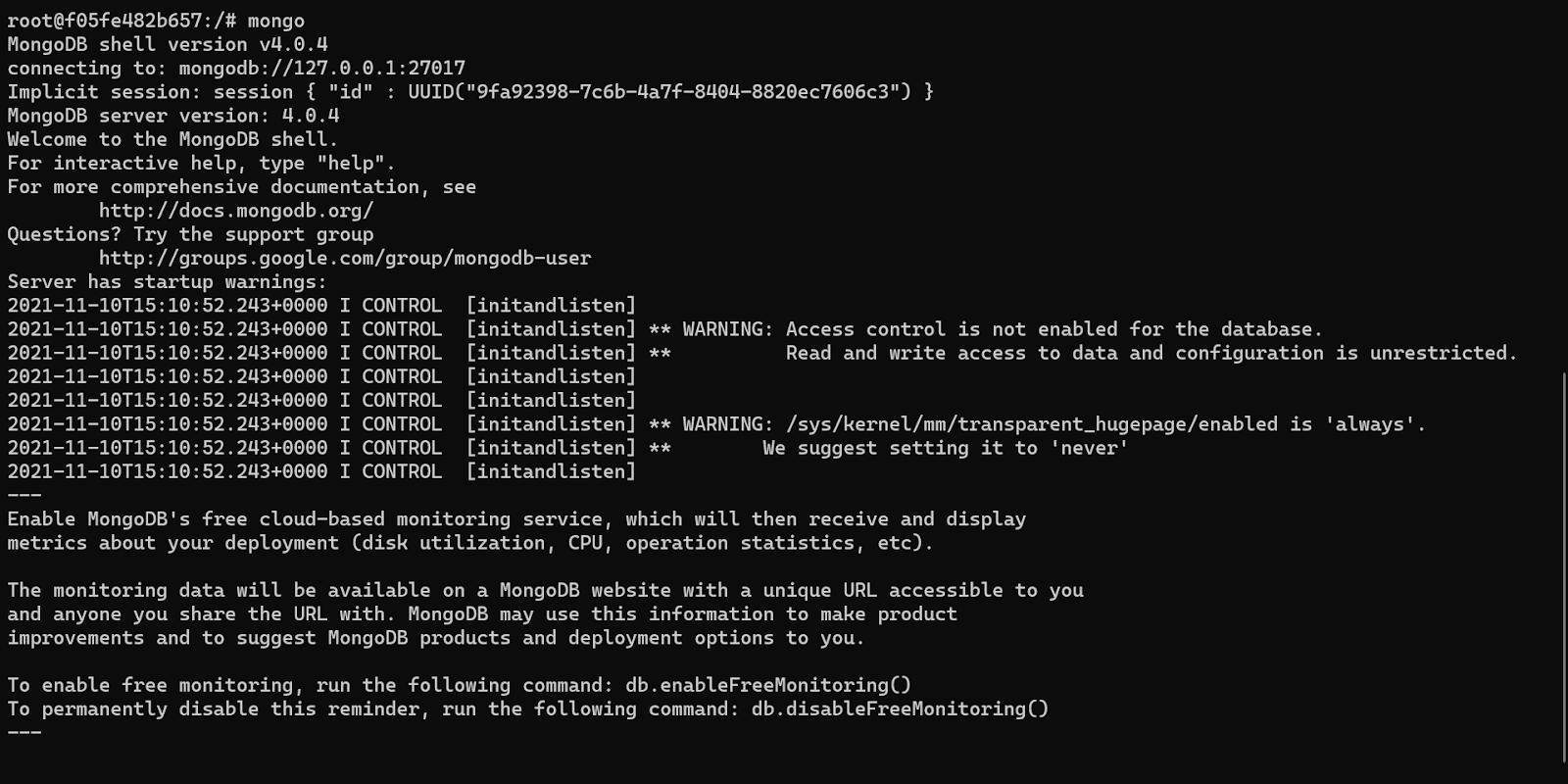
Task: Click the "We suggest setting it to 'never'" line
Action: 945,448
